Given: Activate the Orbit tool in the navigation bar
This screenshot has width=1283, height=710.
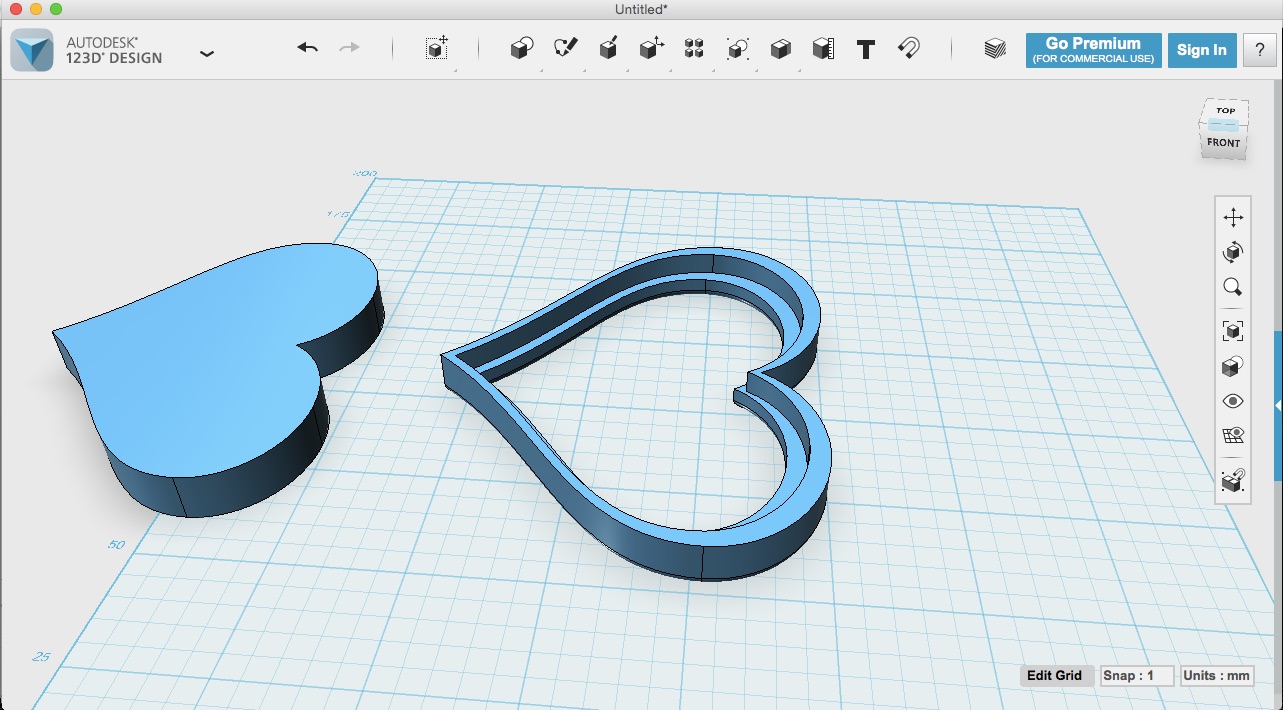Looking at the screenshot, I should 1233,252.
